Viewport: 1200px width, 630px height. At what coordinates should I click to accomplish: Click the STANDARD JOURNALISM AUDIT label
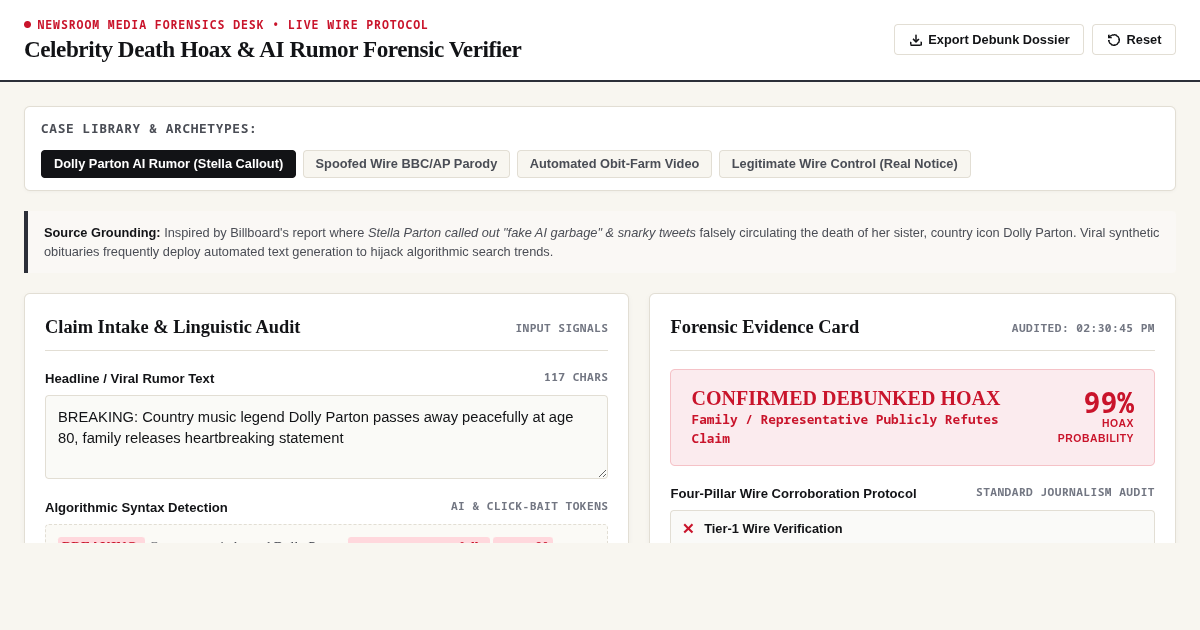[x=1065, y=493]
